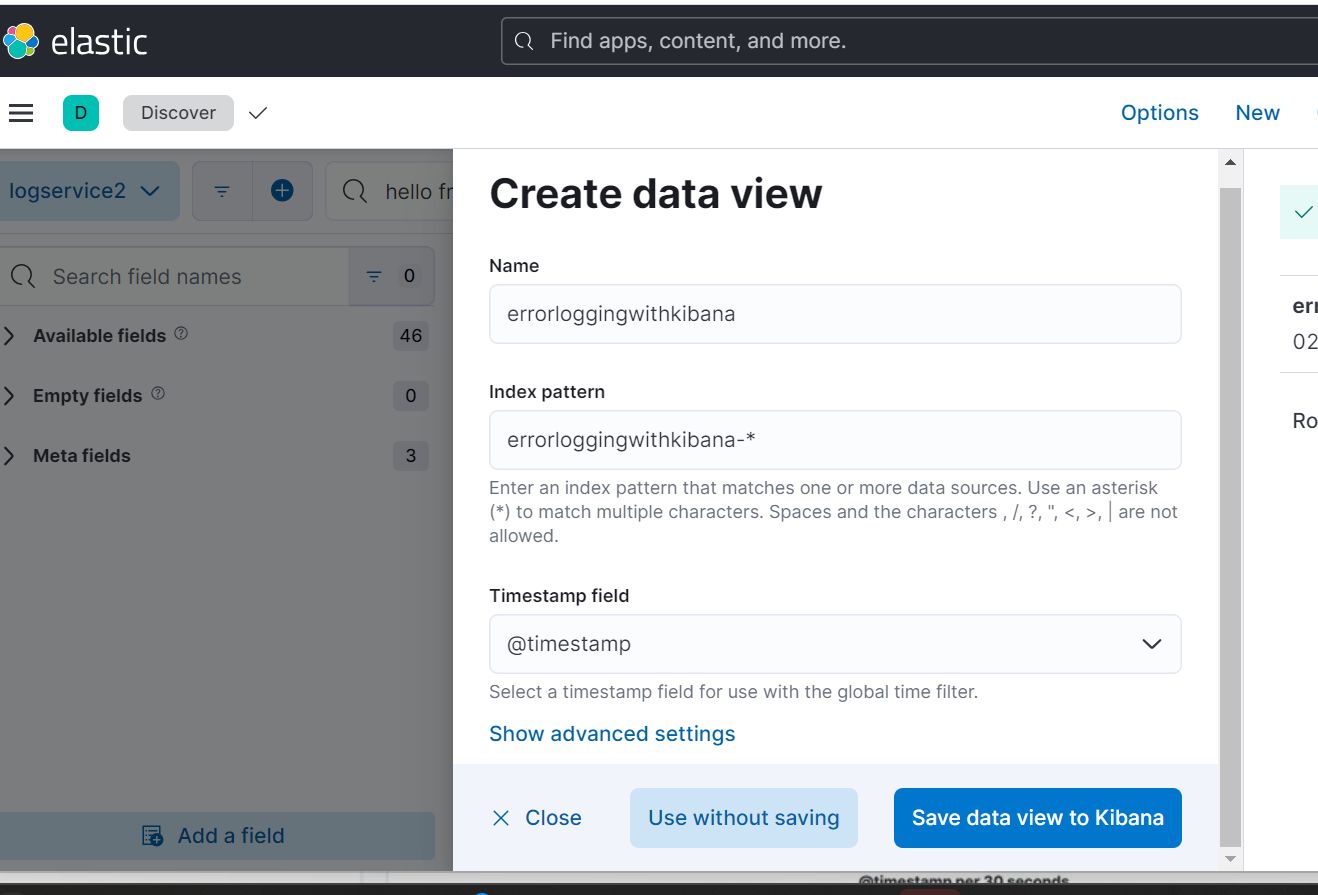
Task: Click Use without saving
Action: click(x=743, y=817)
